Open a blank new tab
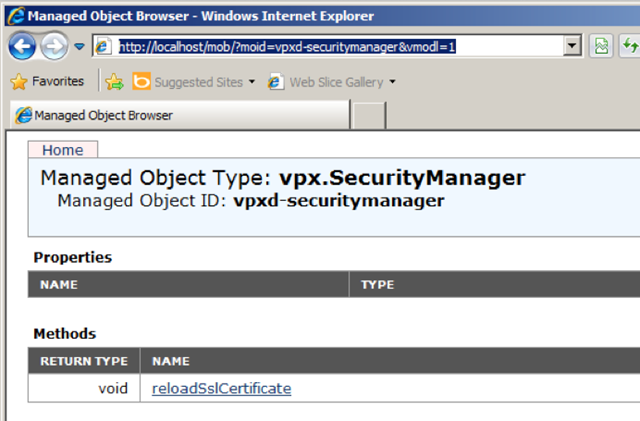 (x=369, y=116)
